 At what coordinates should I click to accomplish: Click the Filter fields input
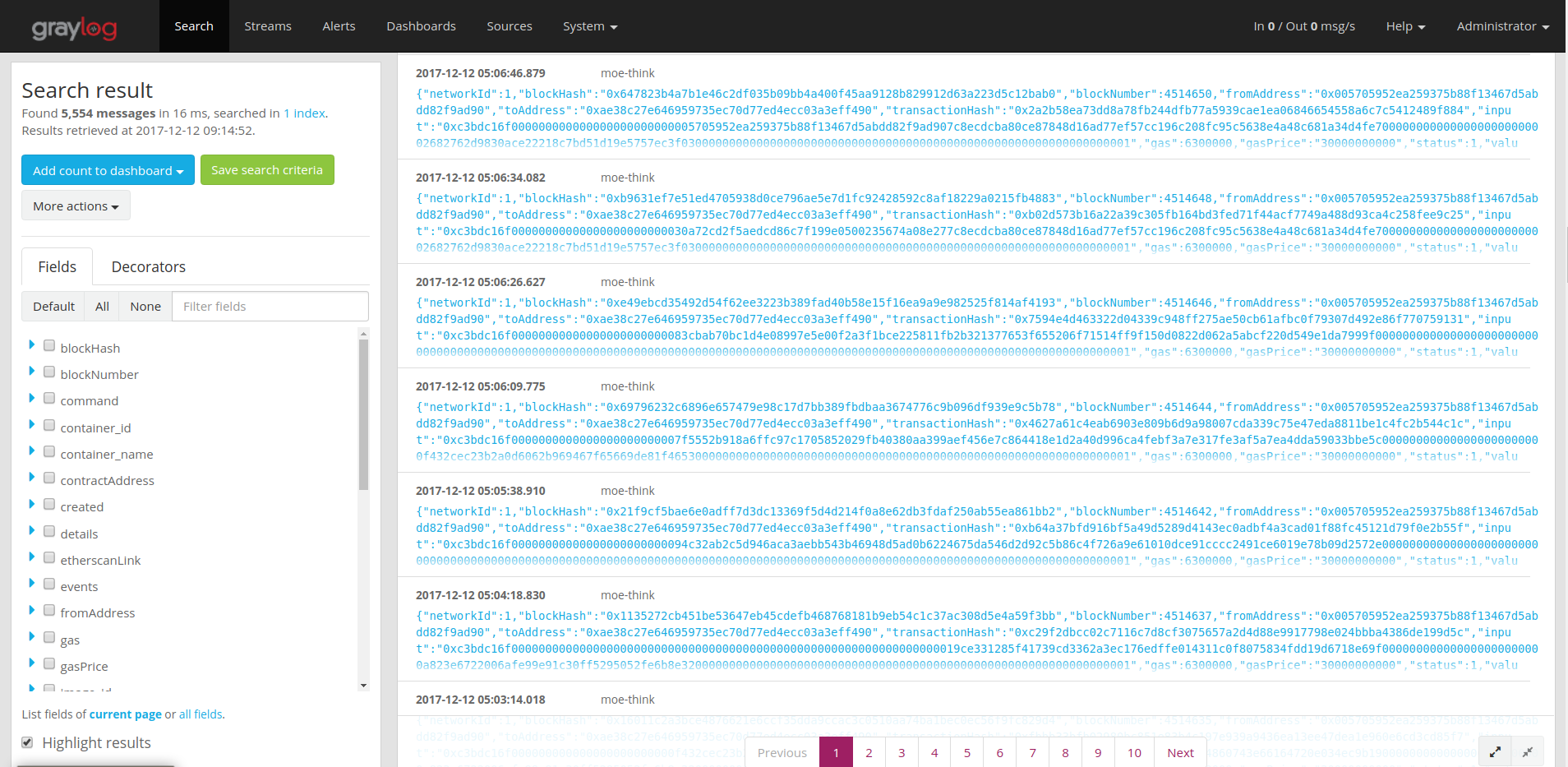point(270,306)
